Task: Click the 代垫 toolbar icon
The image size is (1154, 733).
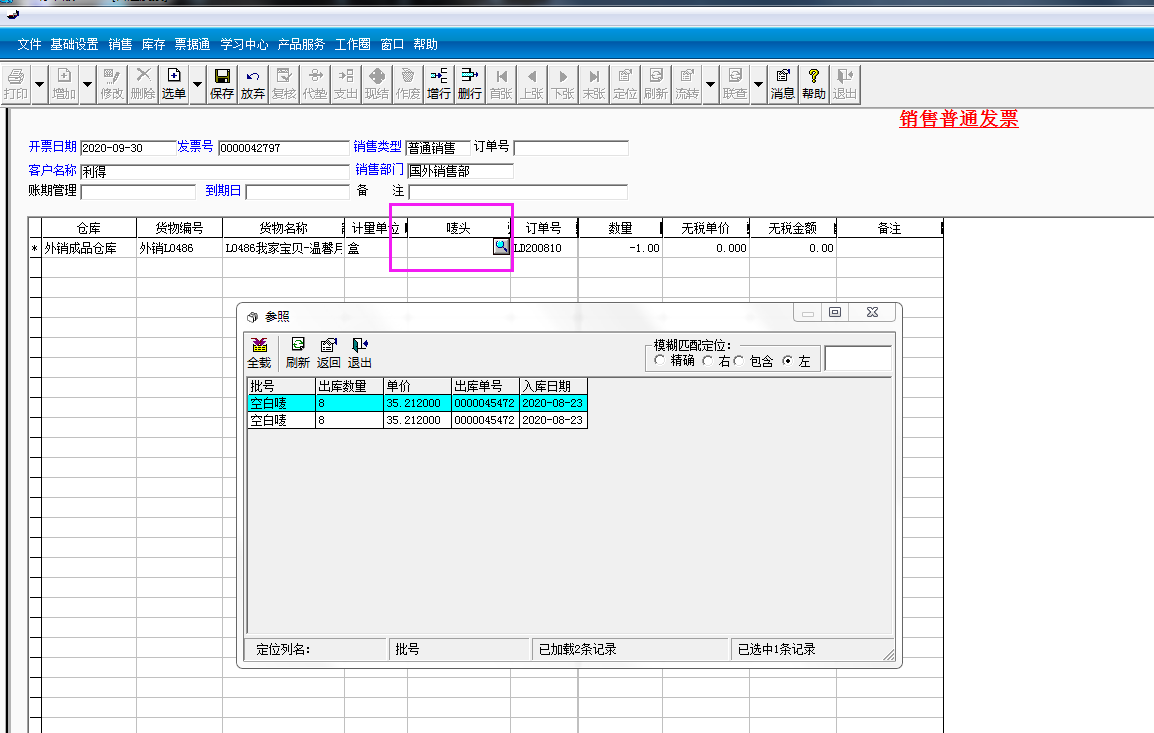Action: pos(315,84)
